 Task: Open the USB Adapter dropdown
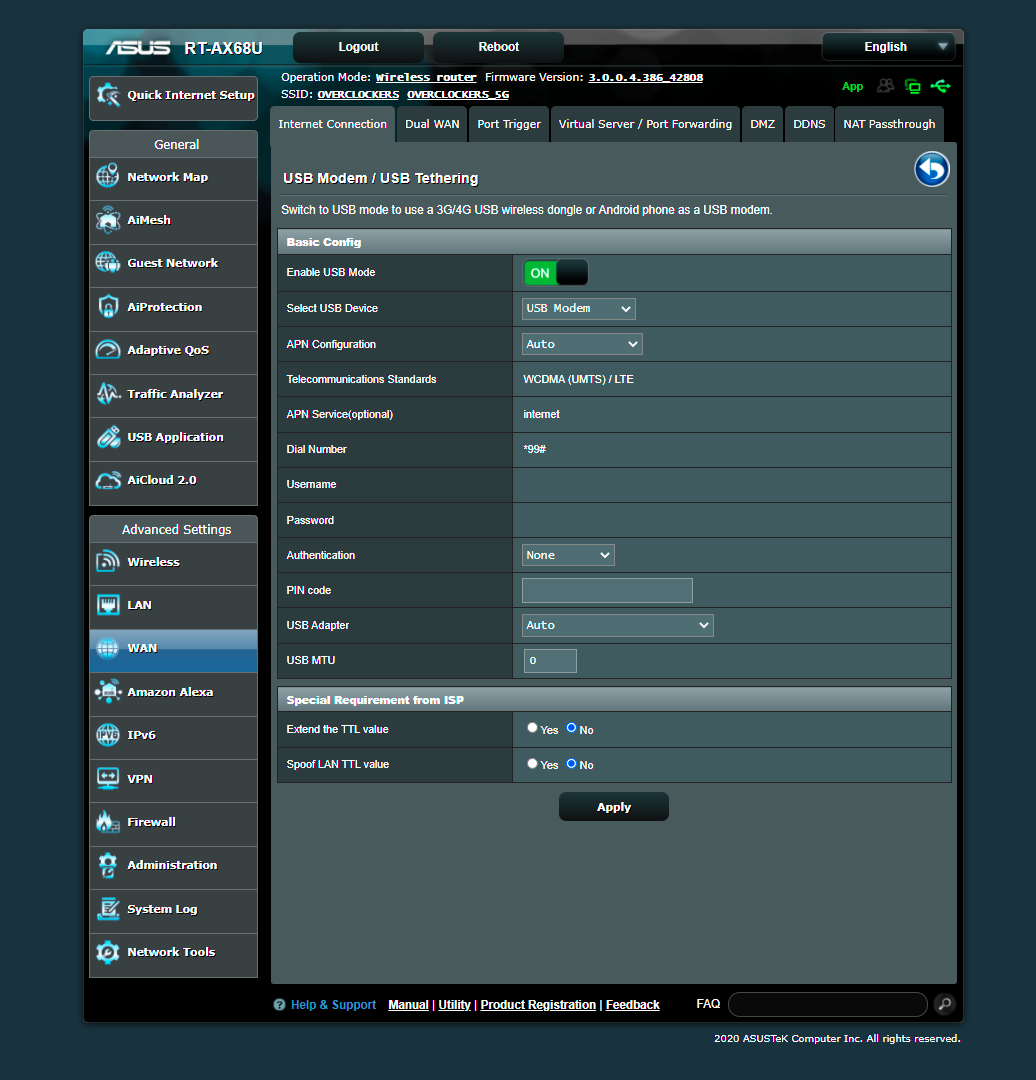[618, 625]
